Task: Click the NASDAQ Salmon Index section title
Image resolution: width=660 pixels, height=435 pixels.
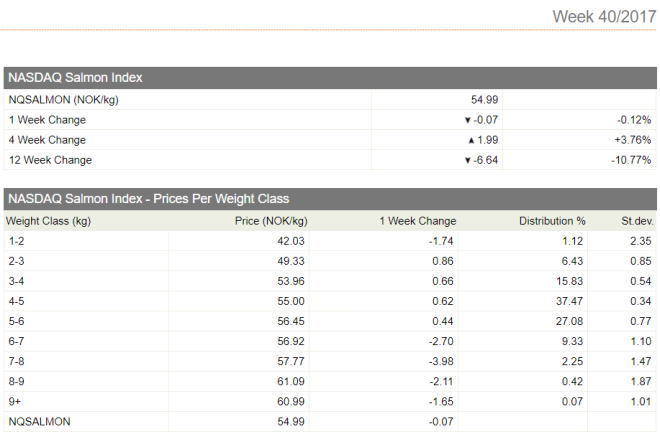Action: tap(75, 77)
